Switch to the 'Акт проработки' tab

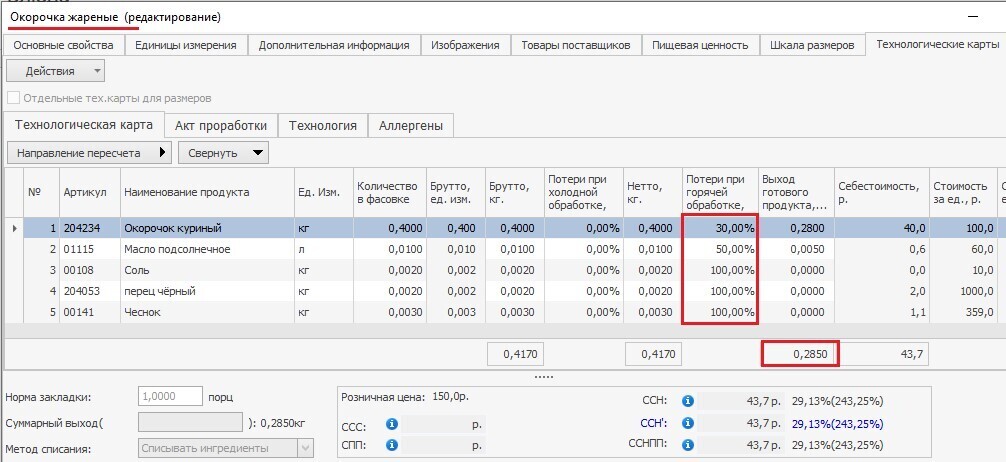point(221,125)
